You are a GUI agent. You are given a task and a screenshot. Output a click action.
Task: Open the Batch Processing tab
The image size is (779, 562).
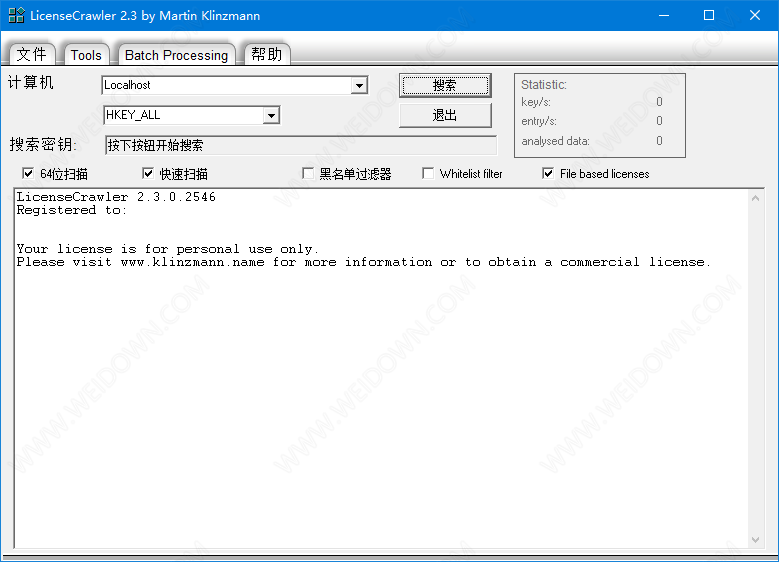coord(176,55)
